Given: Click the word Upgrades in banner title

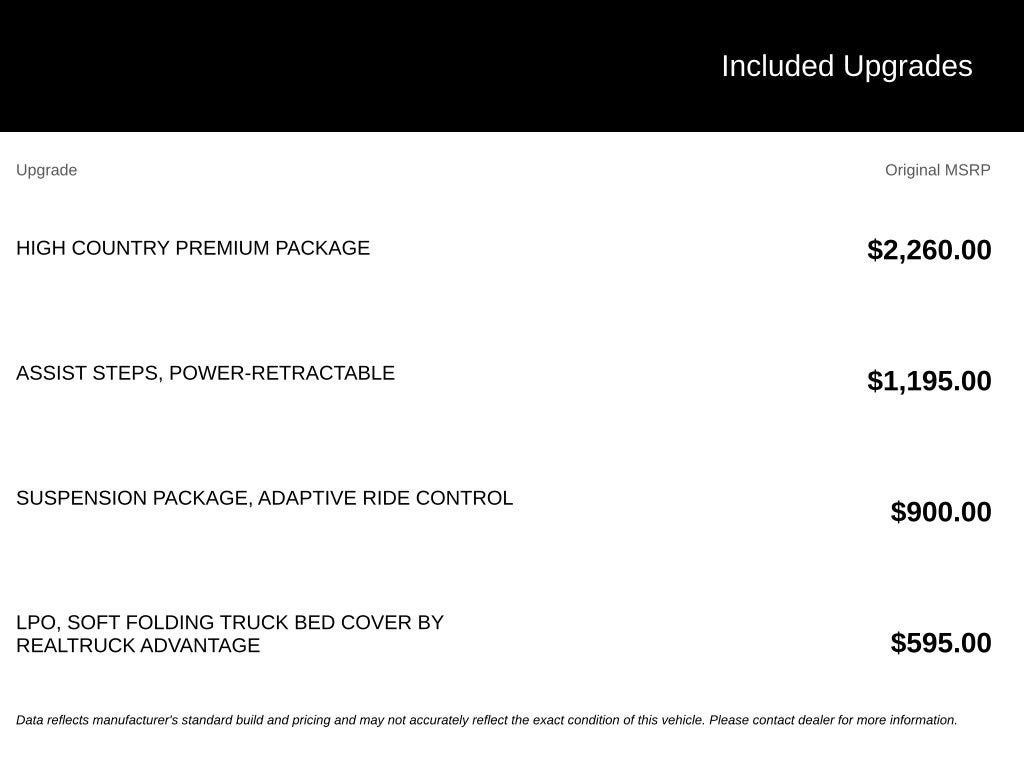Looking at the screenshot, I should pos(907,67).
